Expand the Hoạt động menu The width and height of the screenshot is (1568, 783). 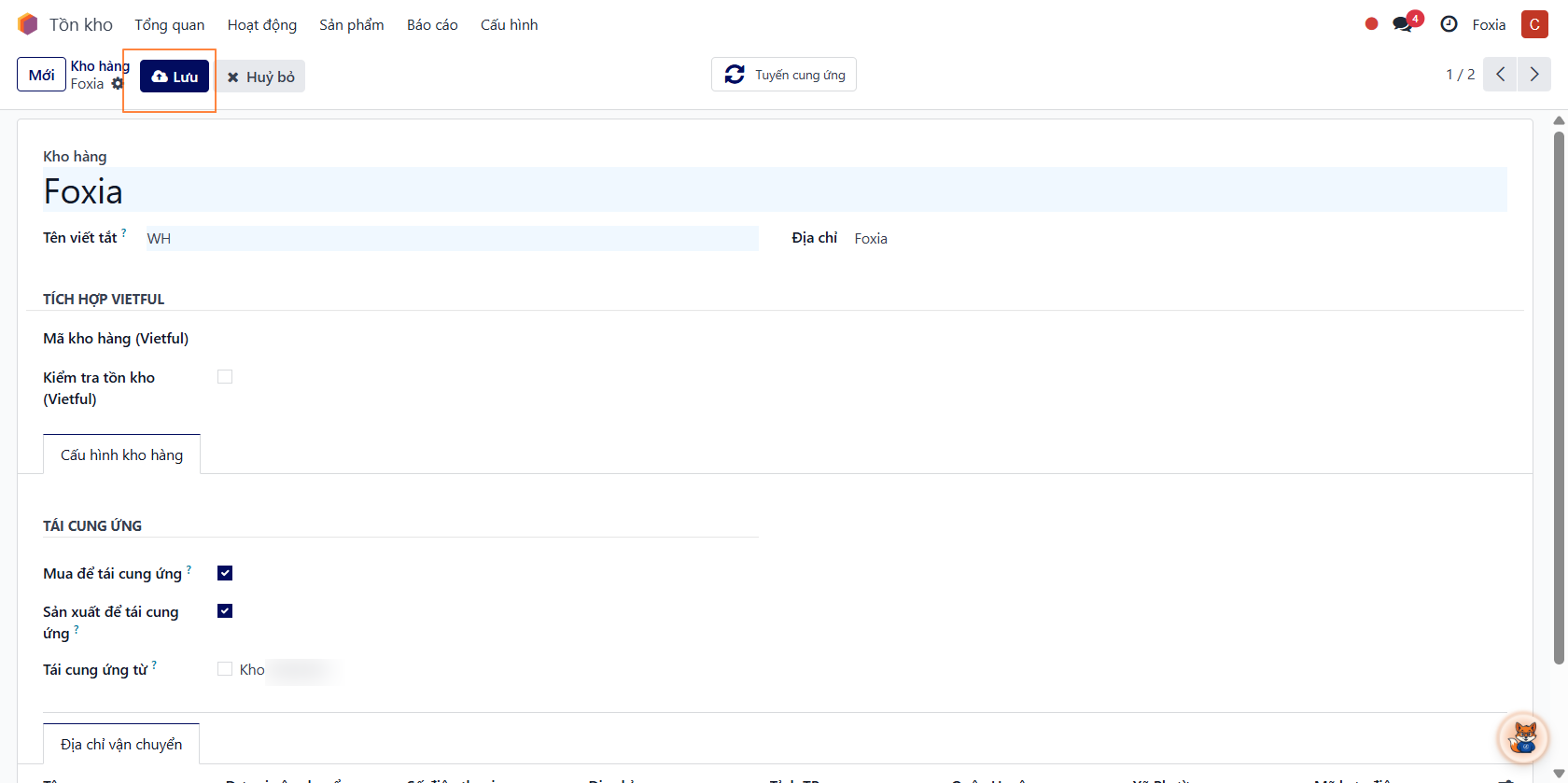[261, 25]
